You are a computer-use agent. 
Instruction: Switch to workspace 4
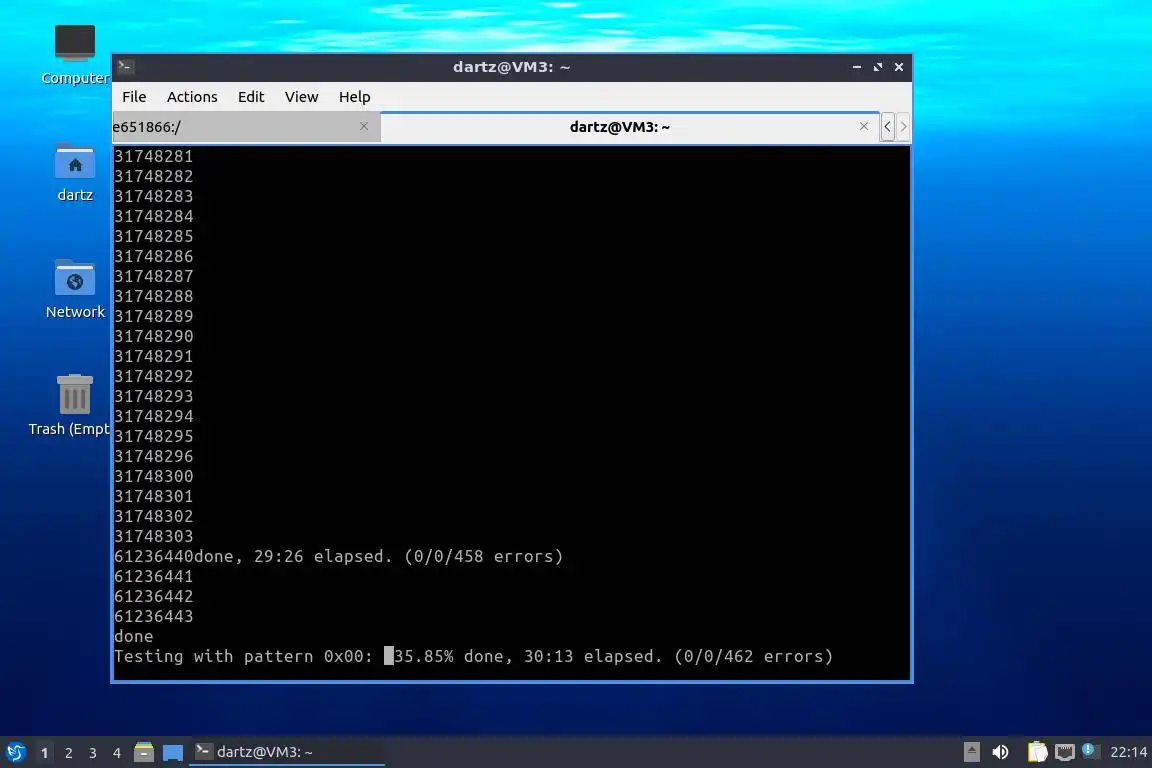click(x=116, y=753)
